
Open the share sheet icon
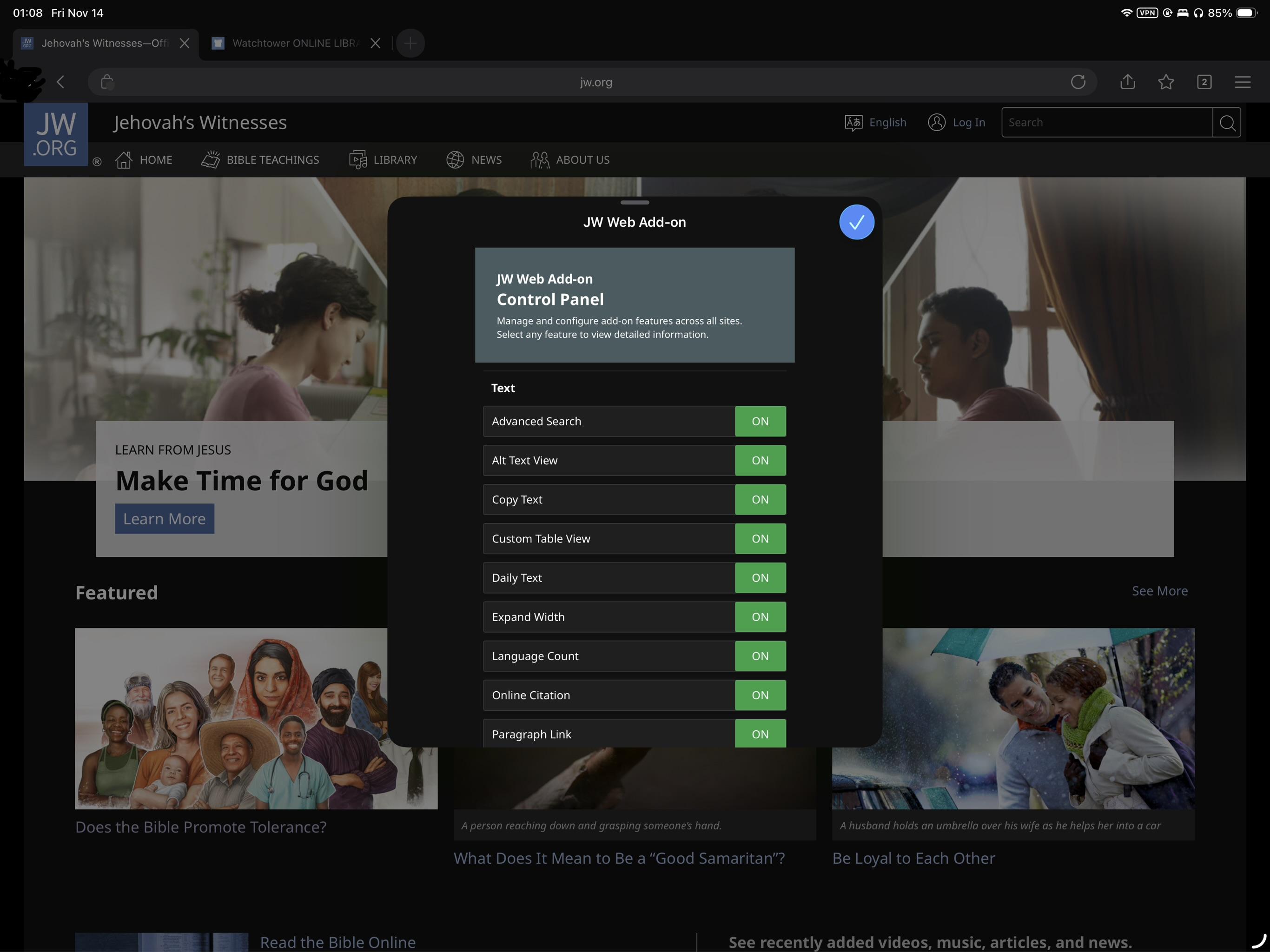tap(1127, 82)
